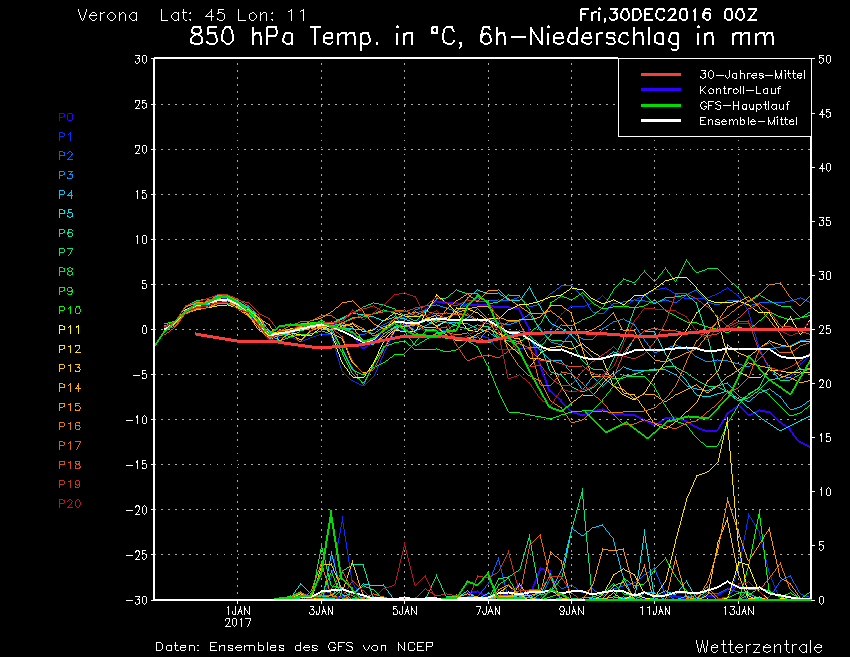Click the P9 ensemble label
850x657 pixels.
66,291
